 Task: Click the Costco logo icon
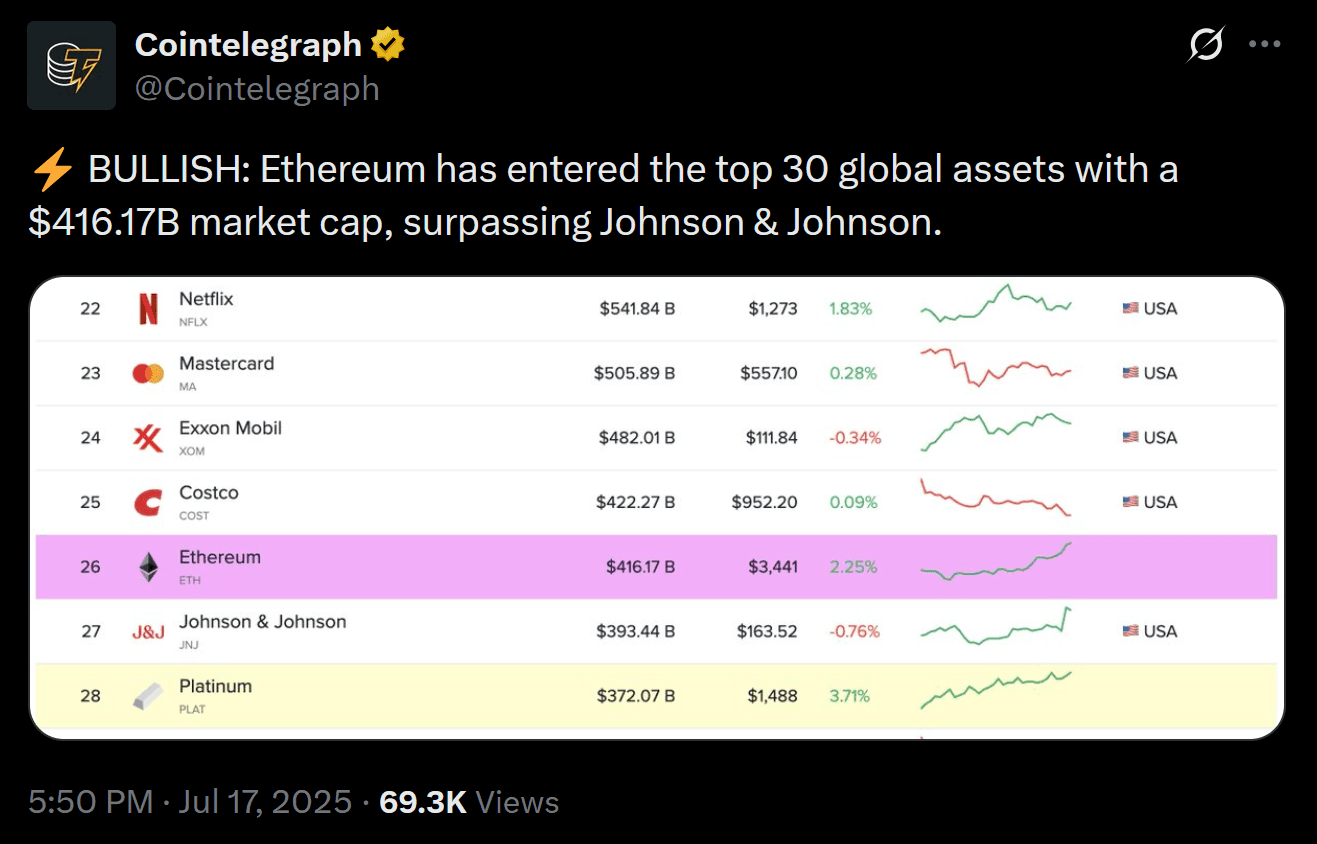coord(148,503)
